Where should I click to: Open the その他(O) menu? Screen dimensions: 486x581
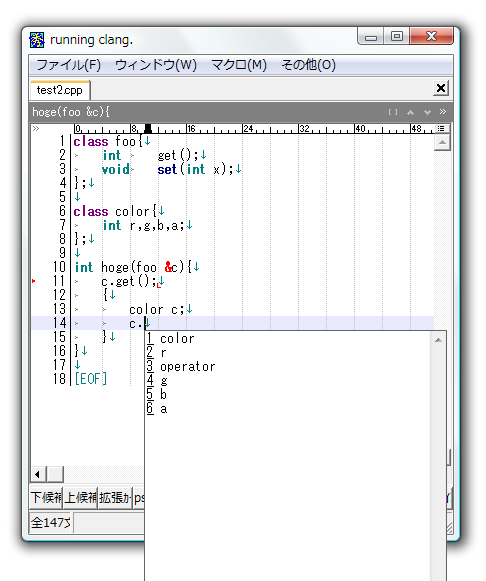coord(309,65)
